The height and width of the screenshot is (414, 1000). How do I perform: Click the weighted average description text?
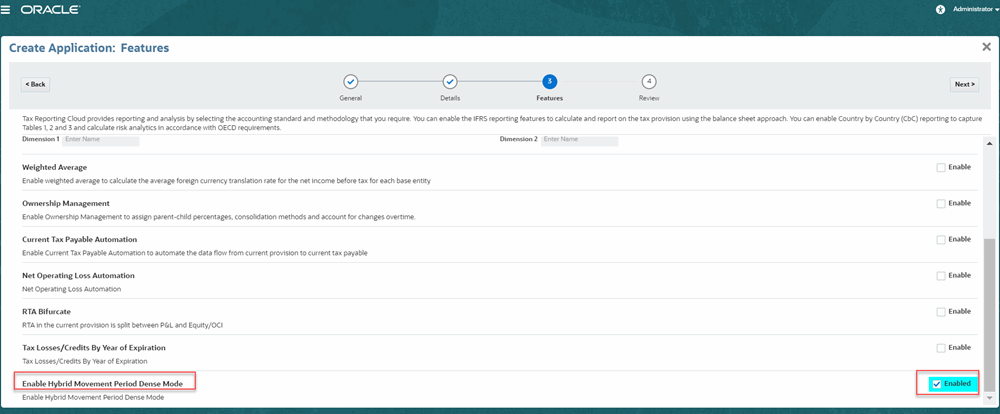226,181
